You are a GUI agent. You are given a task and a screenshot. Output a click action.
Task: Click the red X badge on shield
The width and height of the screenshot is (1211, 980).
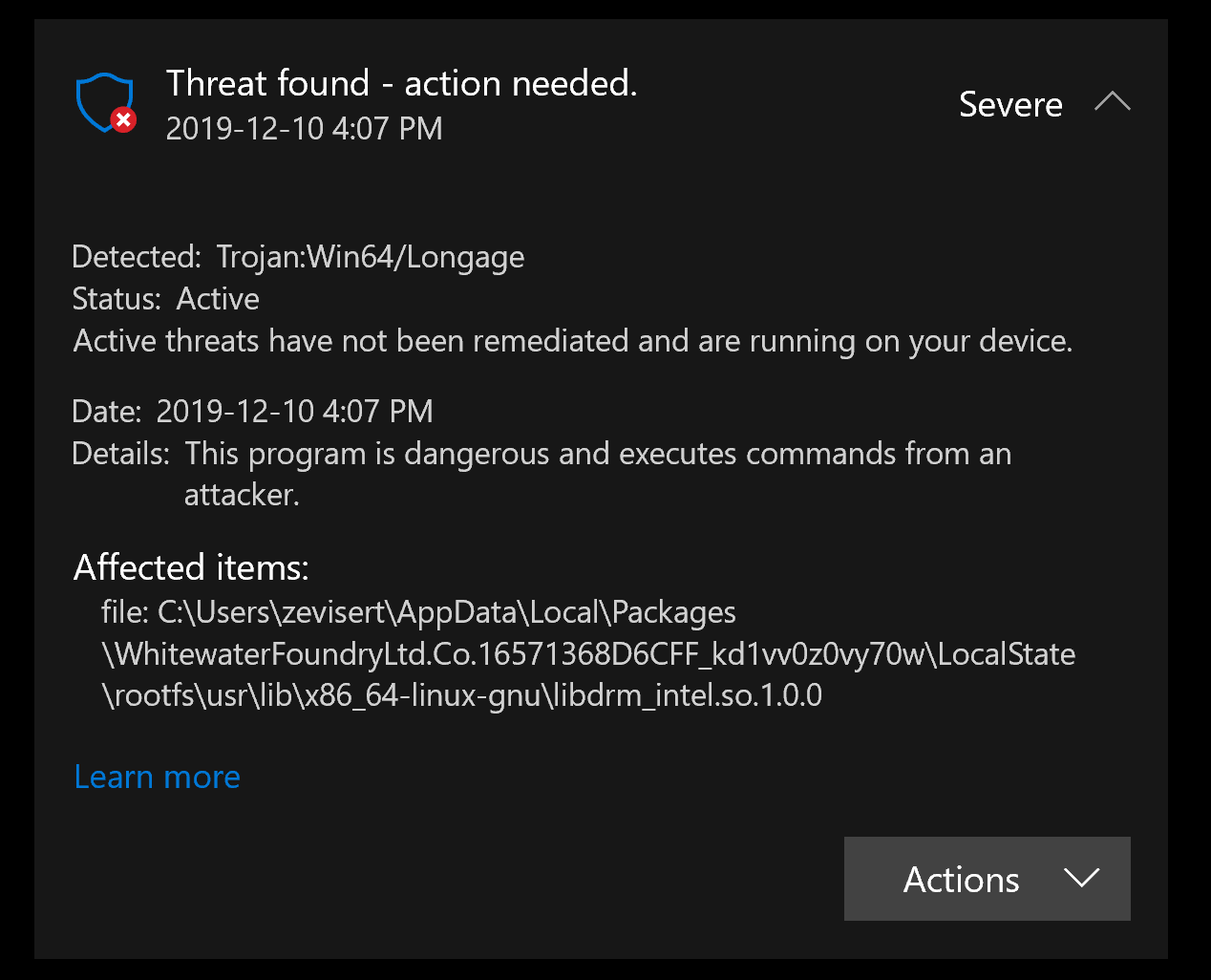pyautogui.click(x=123, y=119)
